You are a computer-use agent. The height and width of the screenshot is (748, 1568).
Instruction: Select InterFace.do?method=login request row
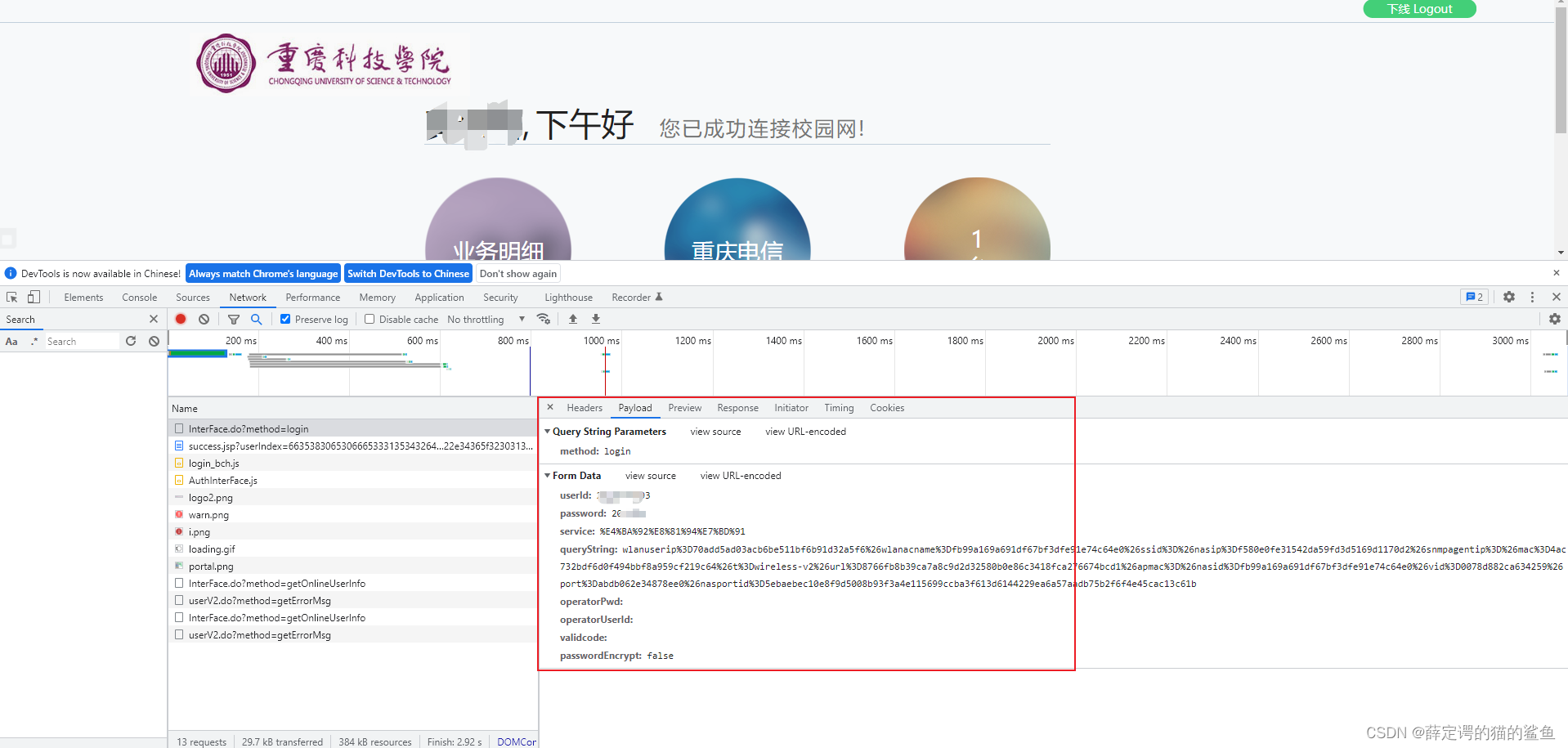[x=352, y=428]
